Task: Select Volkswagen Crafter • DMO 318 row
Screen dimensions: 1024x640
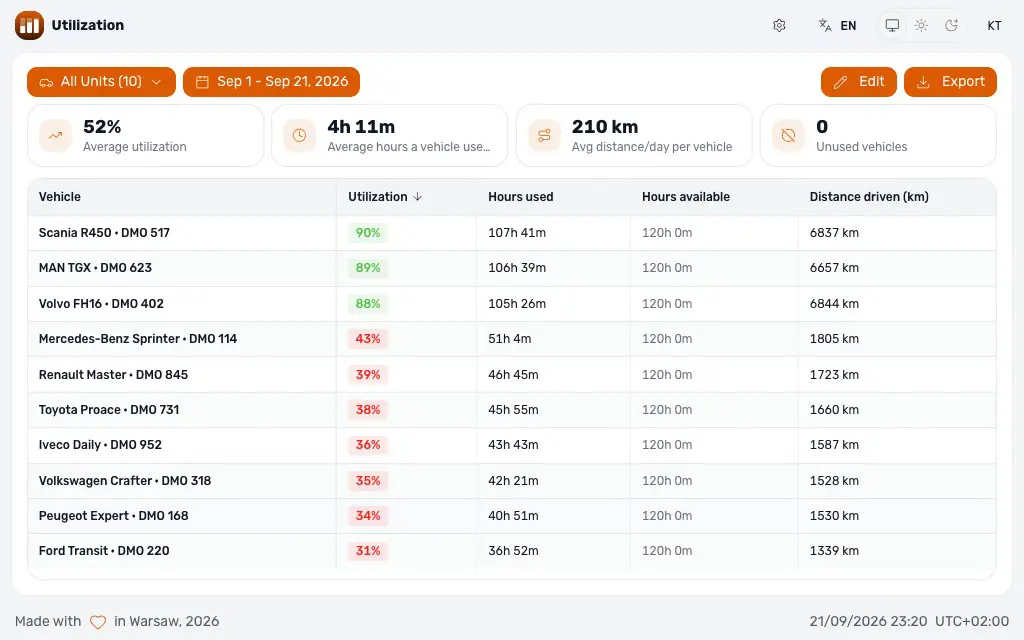Action: pos(512,481)
